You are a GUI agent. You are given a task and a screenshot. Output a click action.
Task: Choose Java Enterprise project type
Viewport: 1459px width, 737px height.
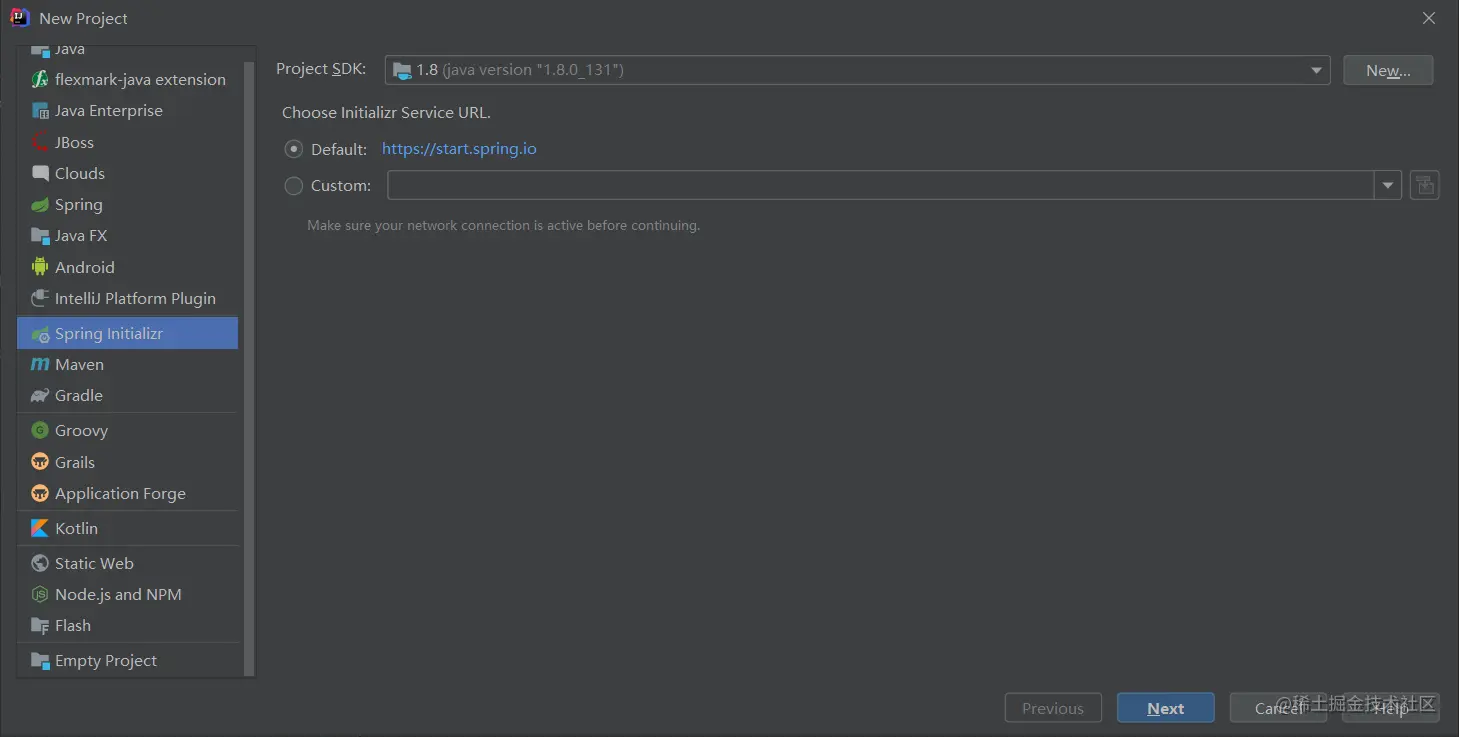coord(127,110)
